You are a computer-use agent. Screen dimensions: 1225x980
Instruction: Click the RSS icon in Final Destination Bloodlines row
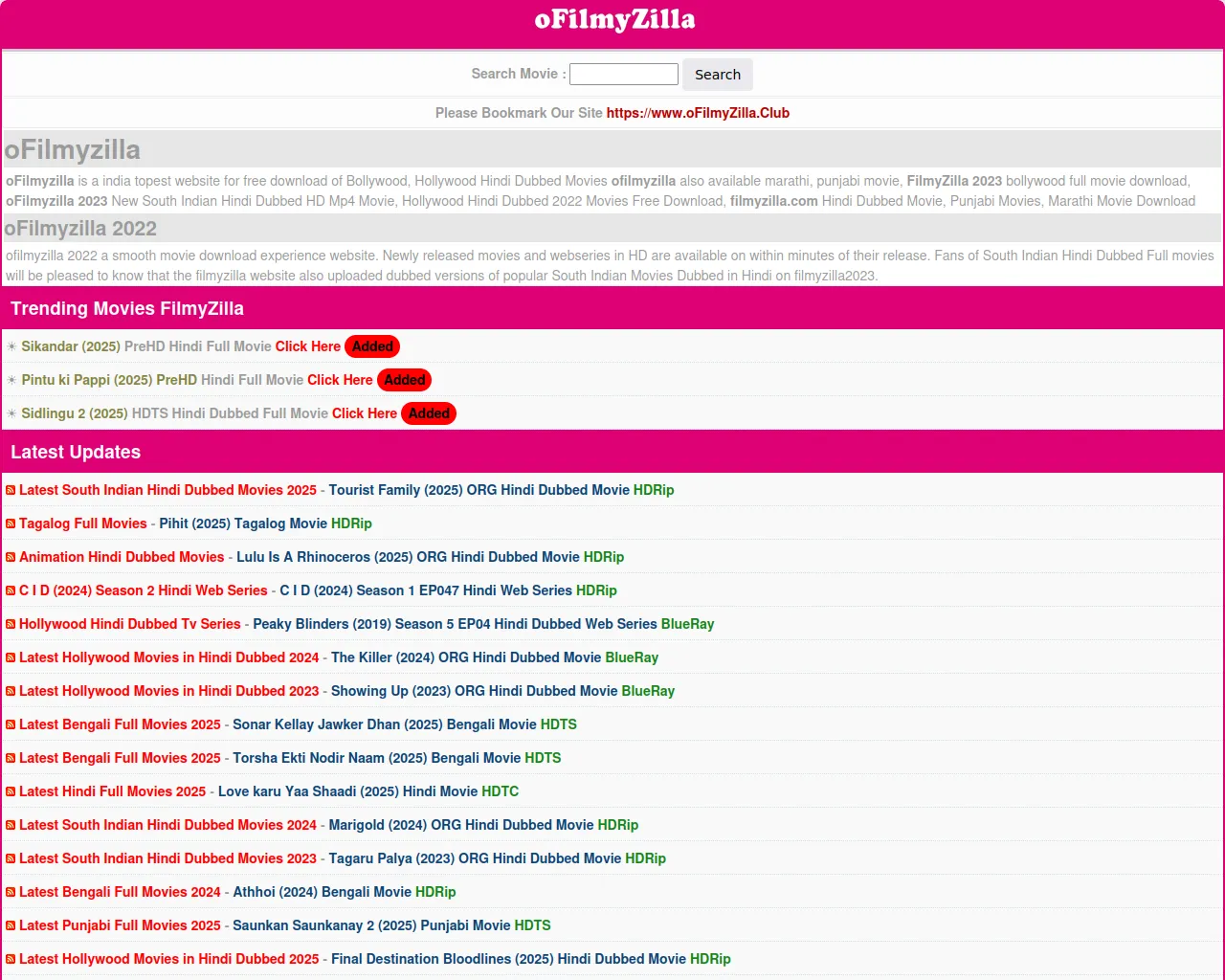point(11,959)
